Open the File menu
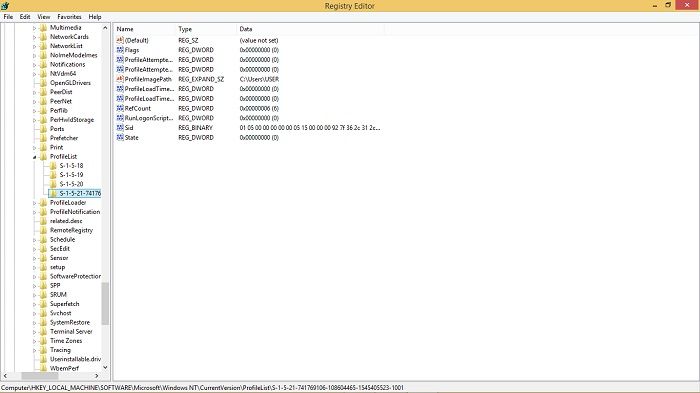 point(8,17)
